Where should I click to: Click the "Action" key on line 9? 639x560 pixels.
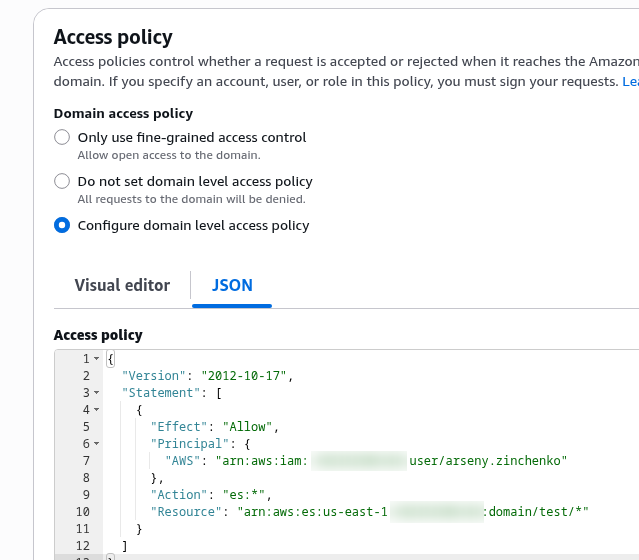(179, 495)
